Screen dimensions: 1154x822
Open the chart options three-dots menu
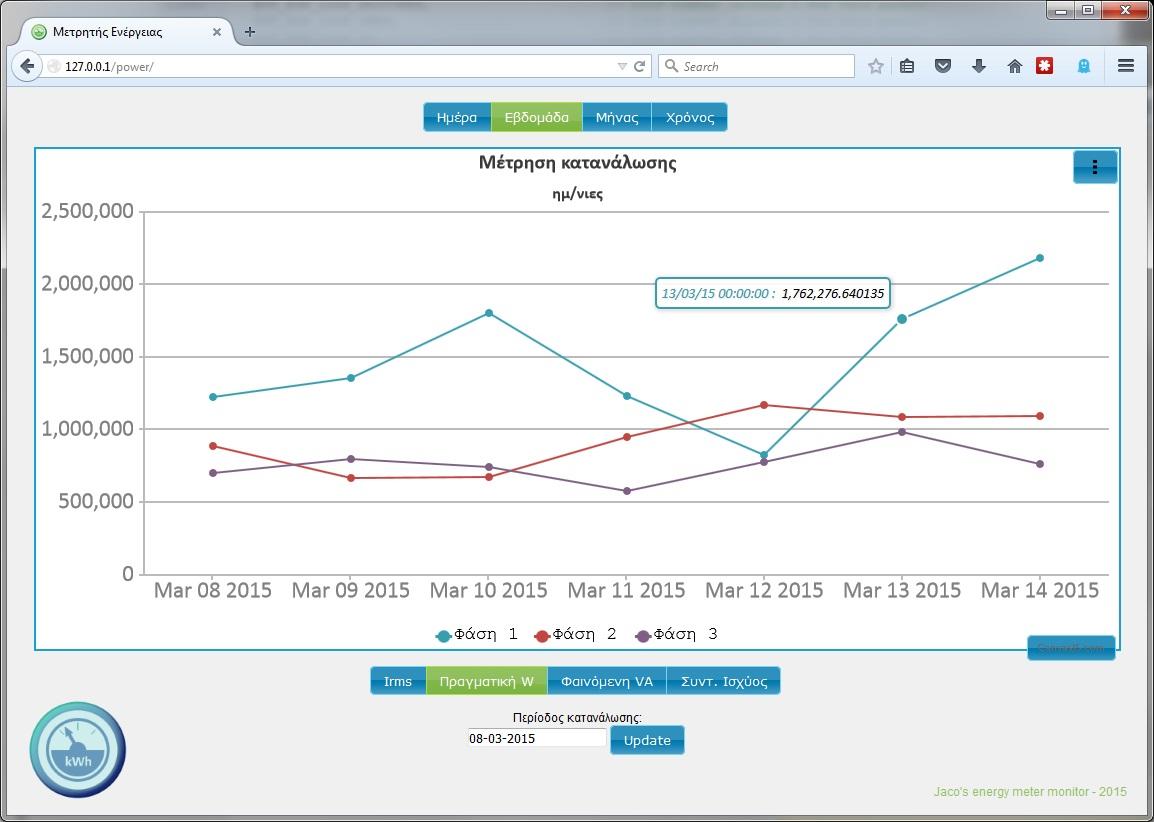[1094, 167]
